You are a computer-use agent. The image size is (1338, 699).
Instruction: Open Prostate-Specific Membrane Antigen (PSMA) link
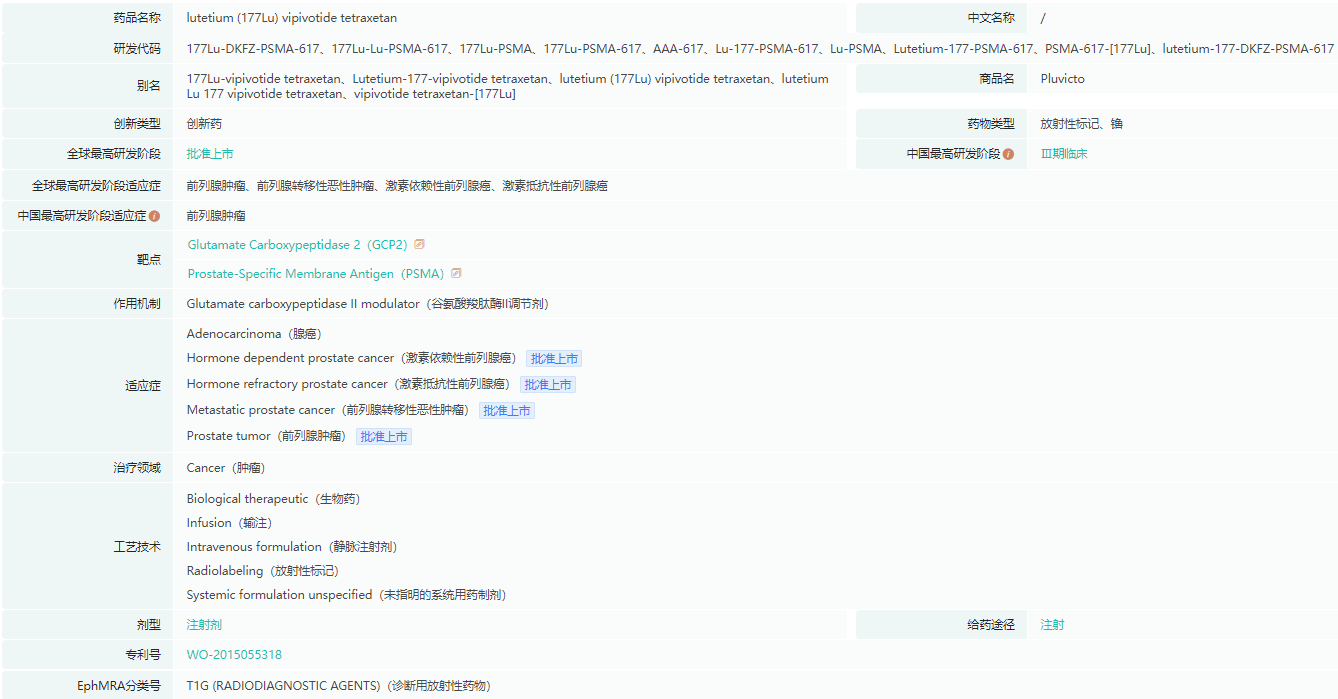coord(316,274)
